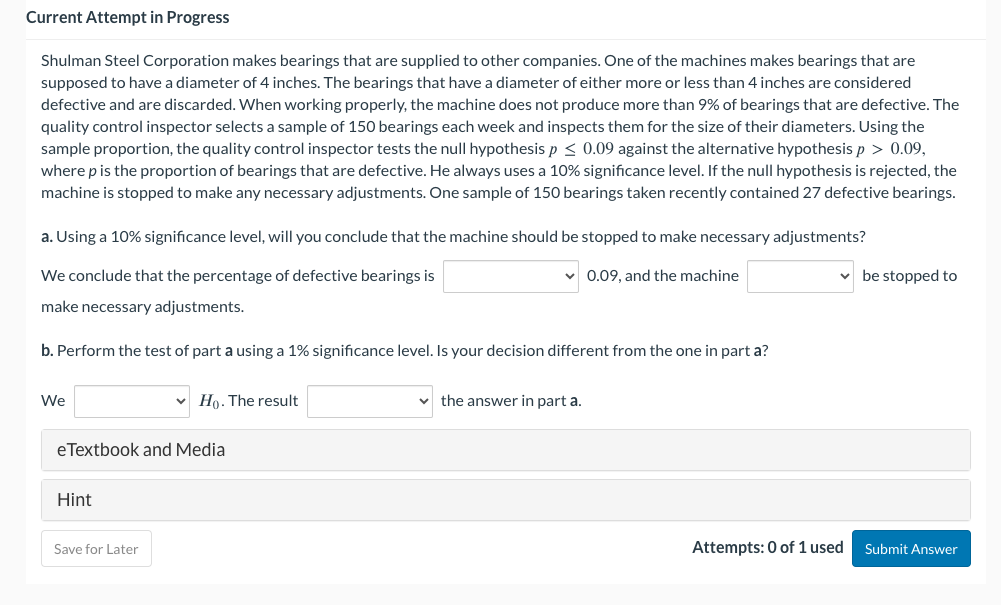Image resolution: width=1001 pixels, height=605 pixels.
Task: Open the dropdown before H0
Action: pos(131,401)
